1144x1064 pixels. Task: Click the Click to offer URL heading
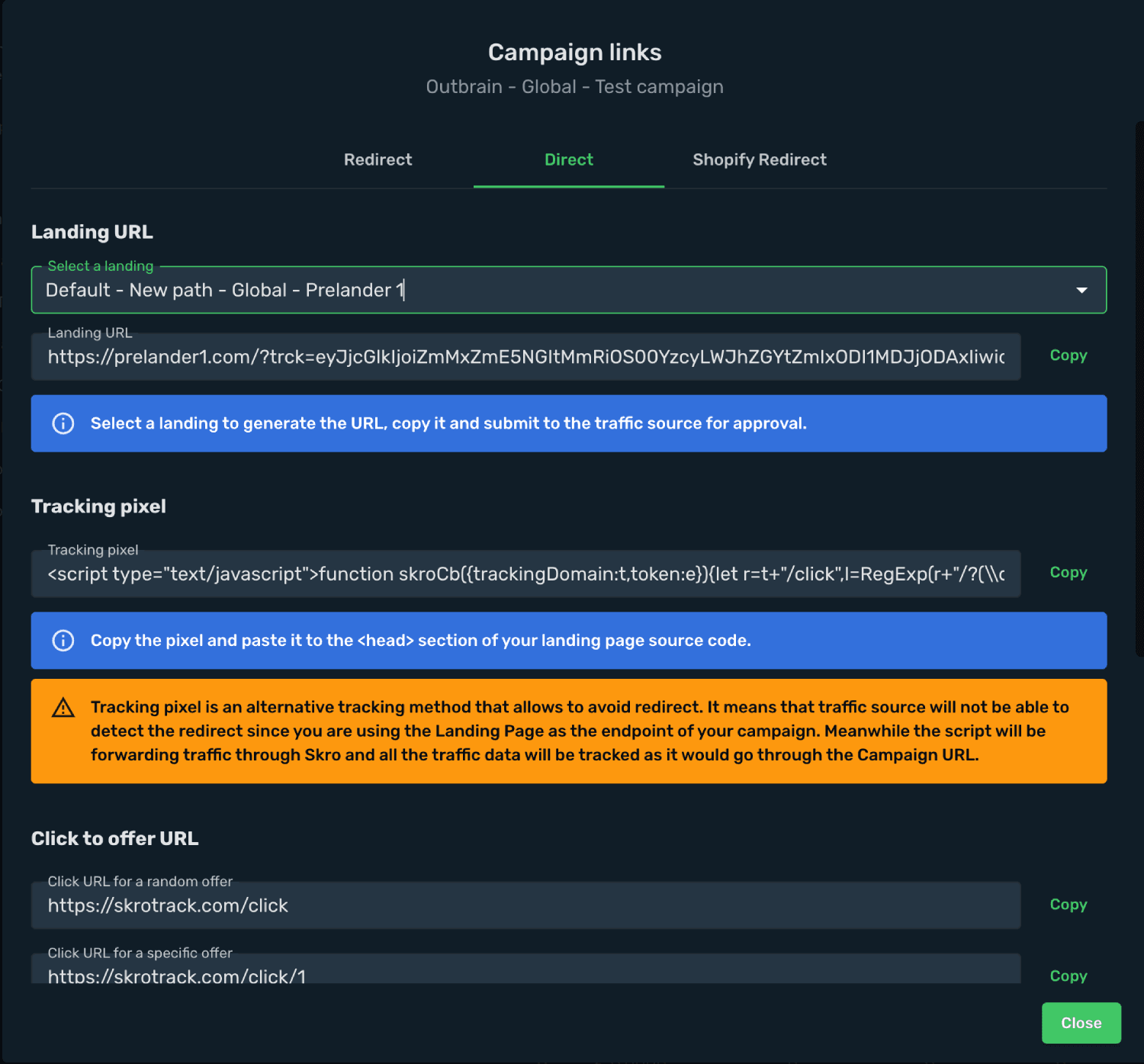(x=114, y=838)
